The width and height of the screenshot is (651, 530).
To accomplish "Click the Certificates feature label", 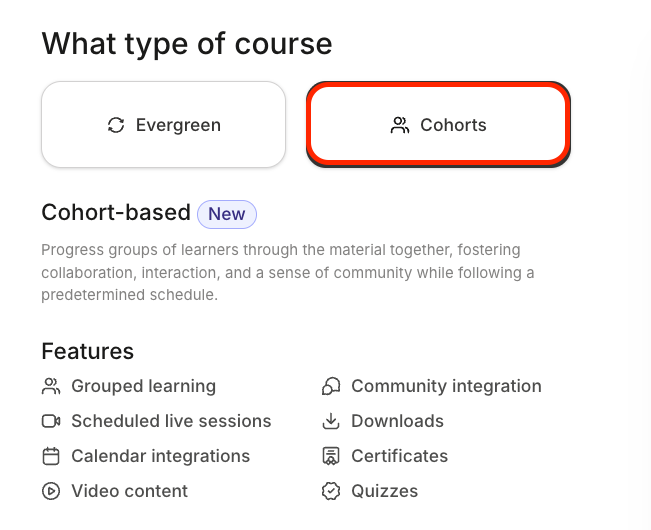I will pyautogui.click(x=399, y=456).
